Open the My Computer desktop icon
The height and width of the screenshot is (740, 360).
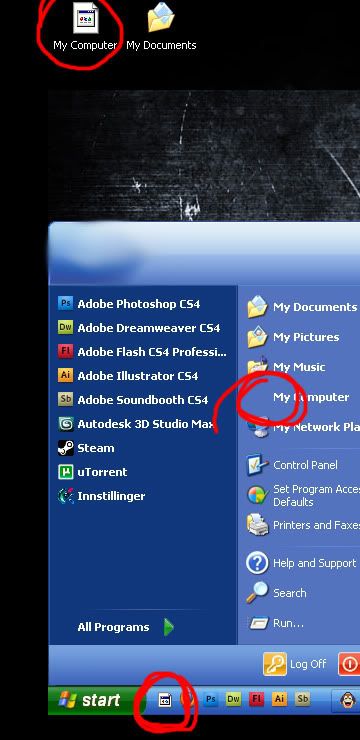tap(85, 26)
